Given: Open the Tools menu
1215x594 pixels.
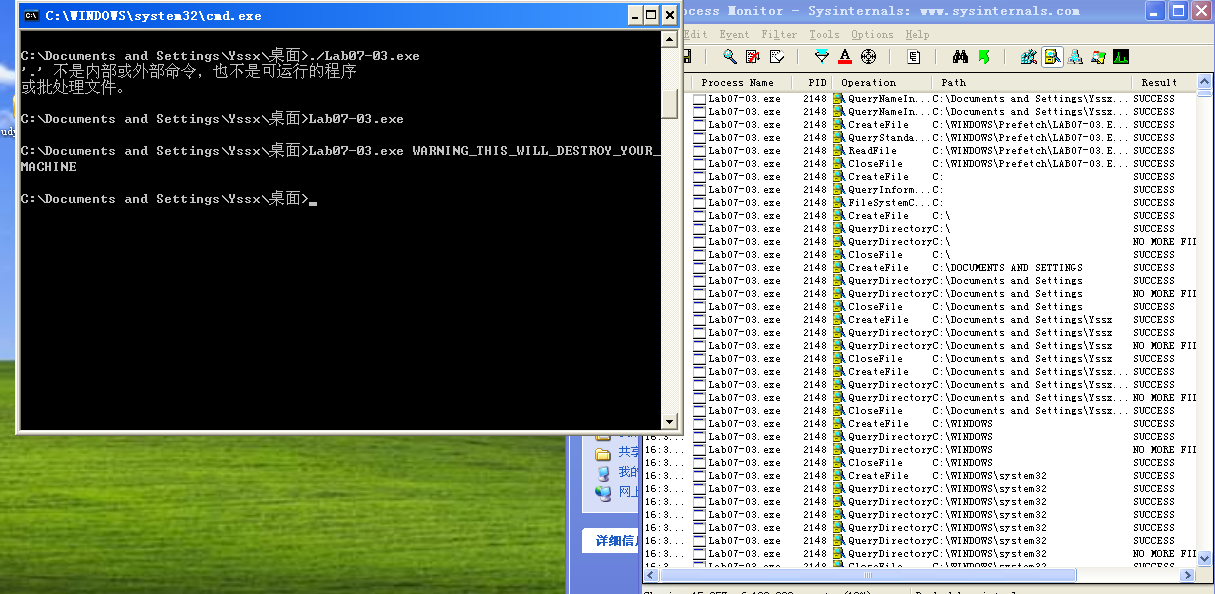Looking at the screenshot, I should tap(824, 34).
